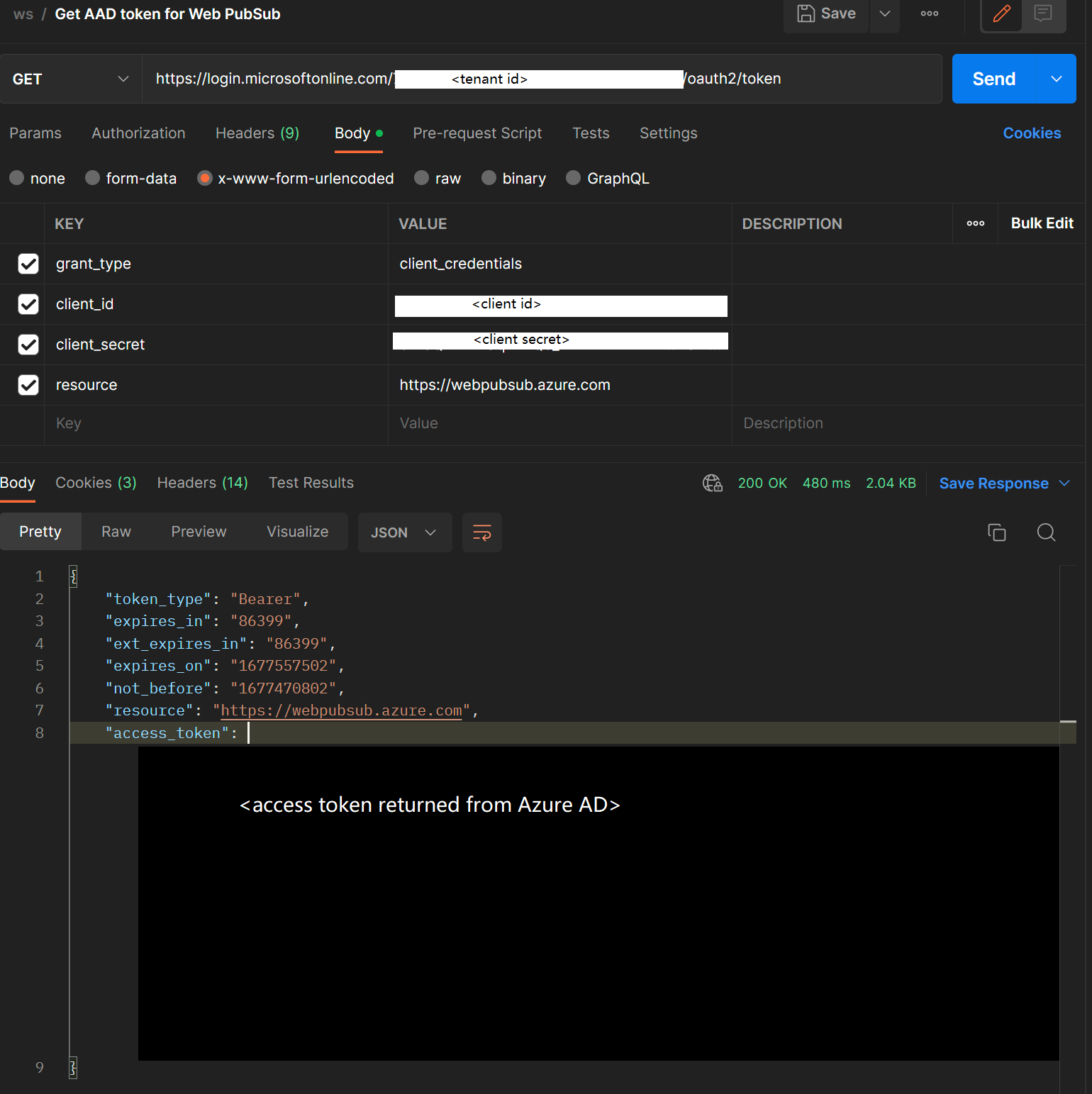Switch to the Authorization tab

138,133
